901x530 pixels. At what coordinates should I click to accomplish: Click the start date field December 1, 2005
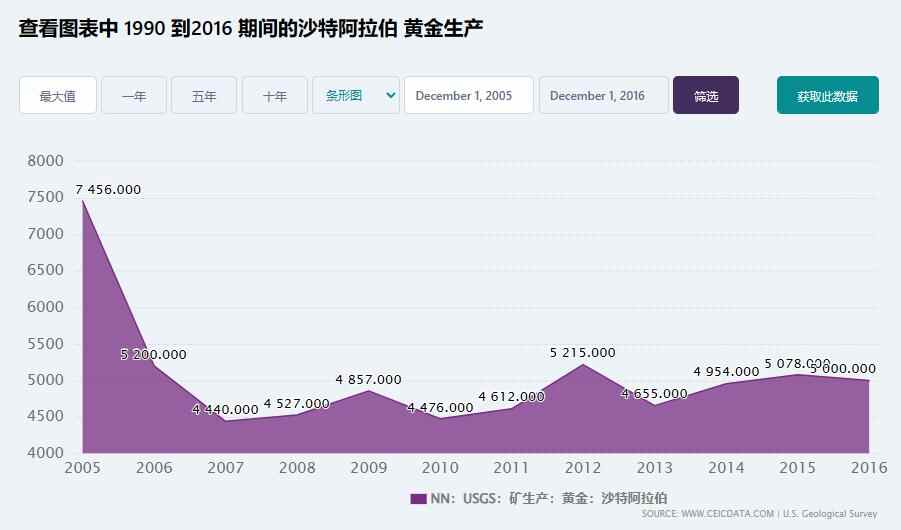coord(468,96)
